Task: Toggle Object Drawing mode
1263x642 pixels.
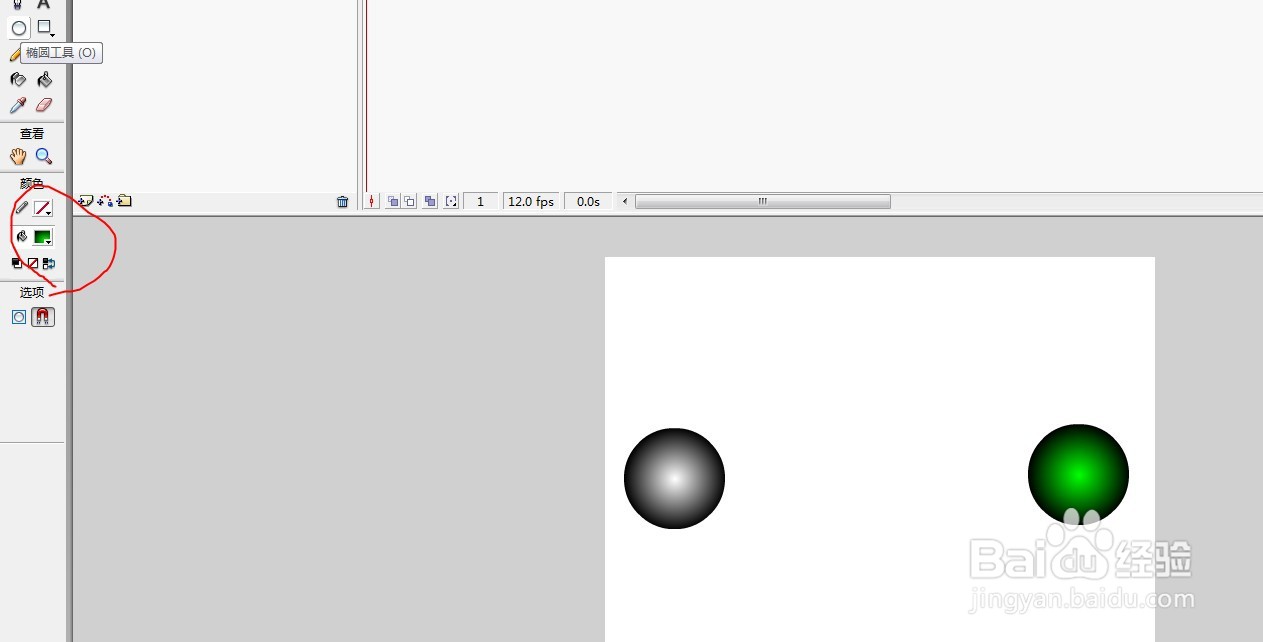Action: pos(18,317)
